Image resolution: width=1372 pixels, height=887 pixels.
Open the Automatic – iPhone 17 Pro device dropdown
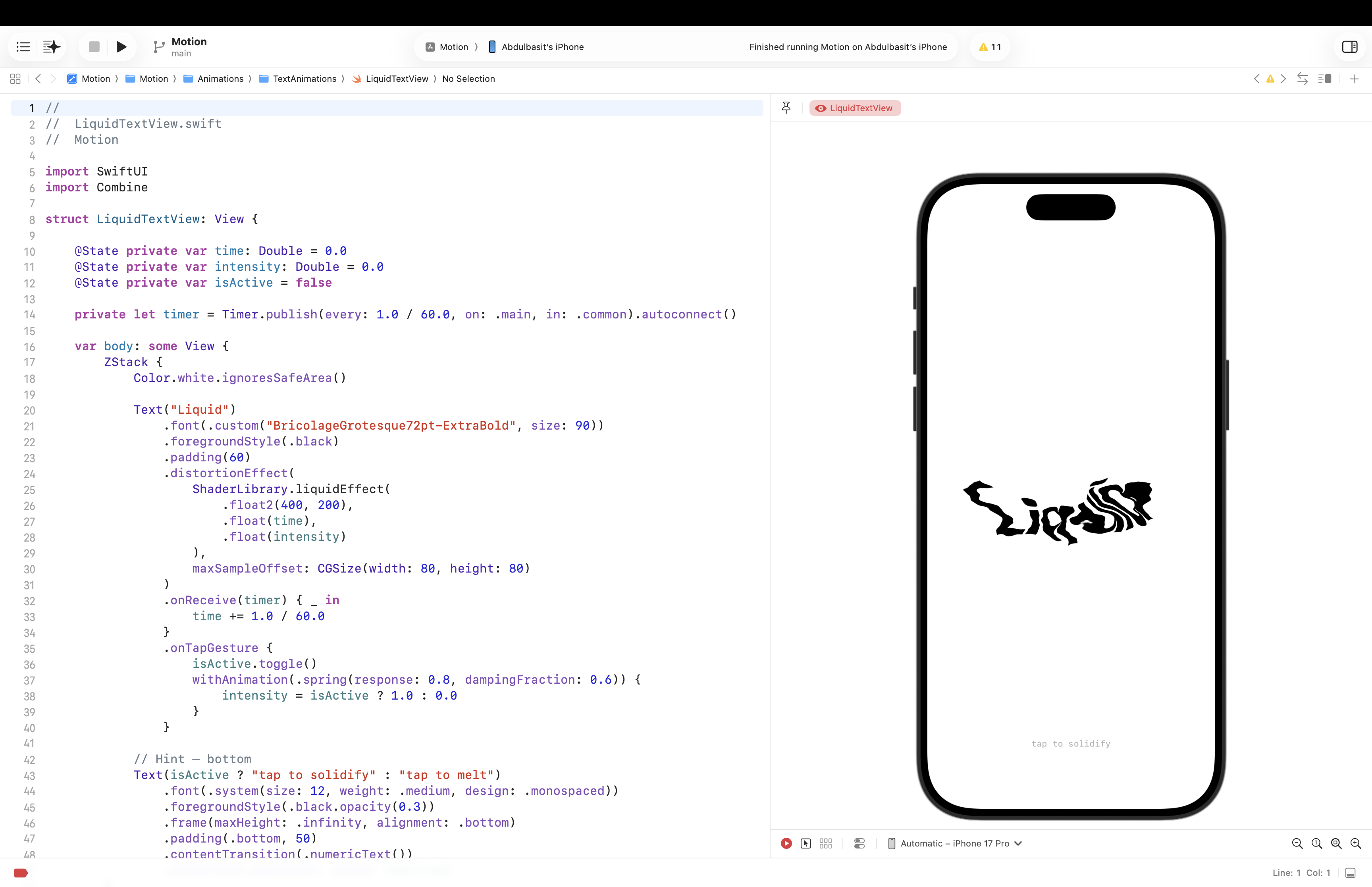[x=955, y=843]
